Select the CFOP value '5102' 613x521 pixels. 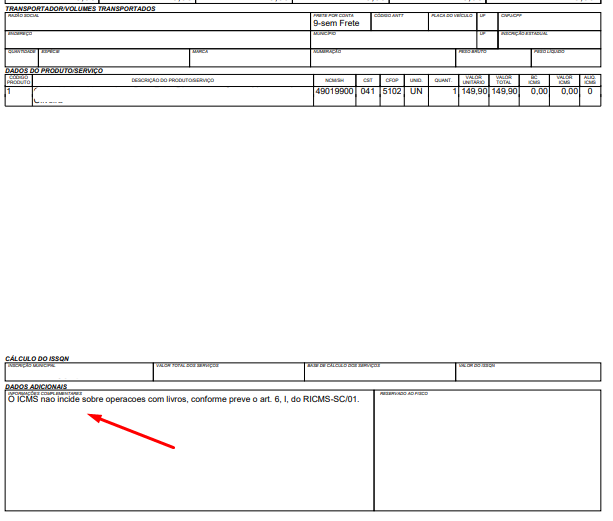(x=392, y=91)
